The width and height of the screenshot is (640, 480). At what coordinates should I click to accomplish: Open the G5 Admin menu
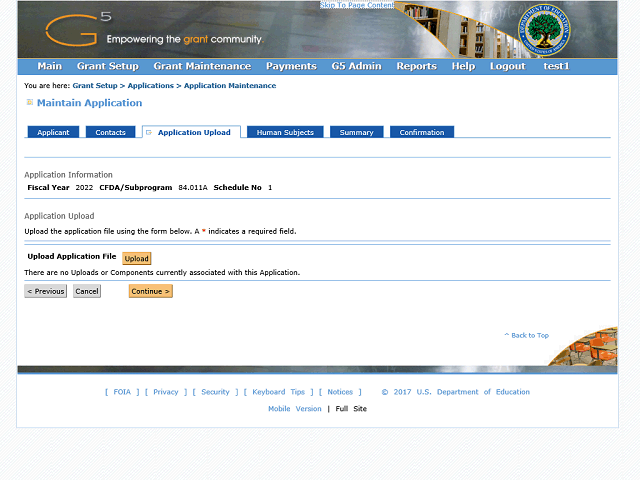tap(357, 66)
